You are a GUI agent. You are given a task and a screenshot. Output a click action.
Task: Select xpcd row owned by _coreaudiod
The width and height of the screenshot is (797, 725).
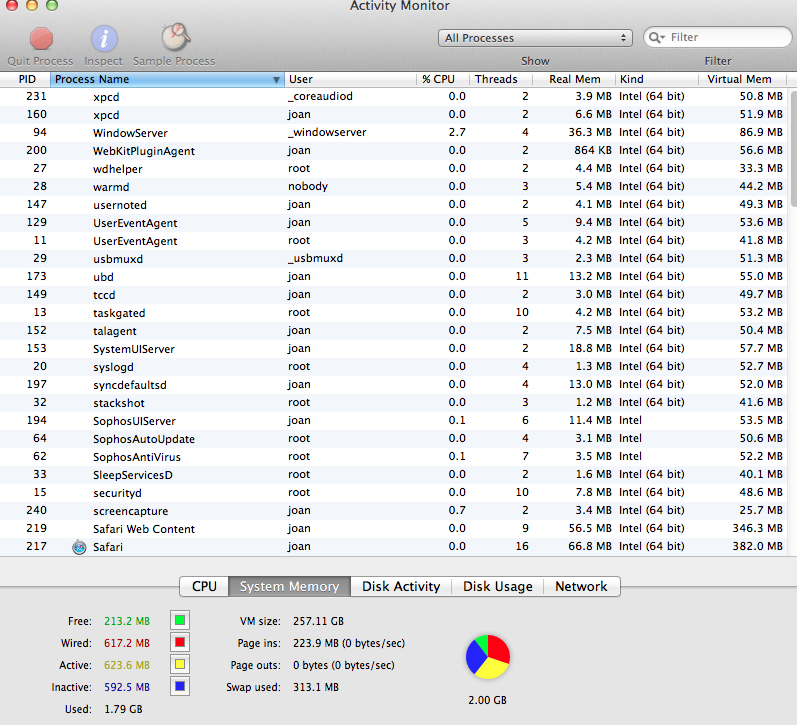click(394, 97)
